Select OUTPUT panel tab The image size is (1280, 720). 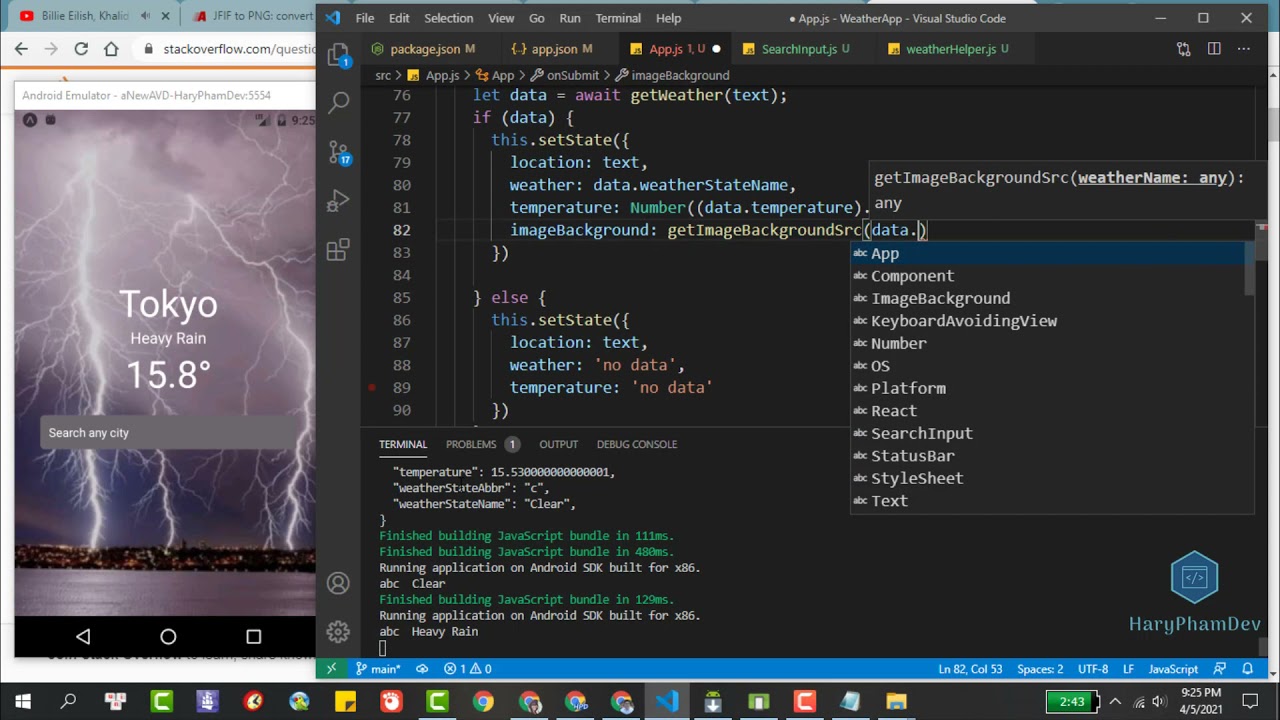tap(558, 444)
